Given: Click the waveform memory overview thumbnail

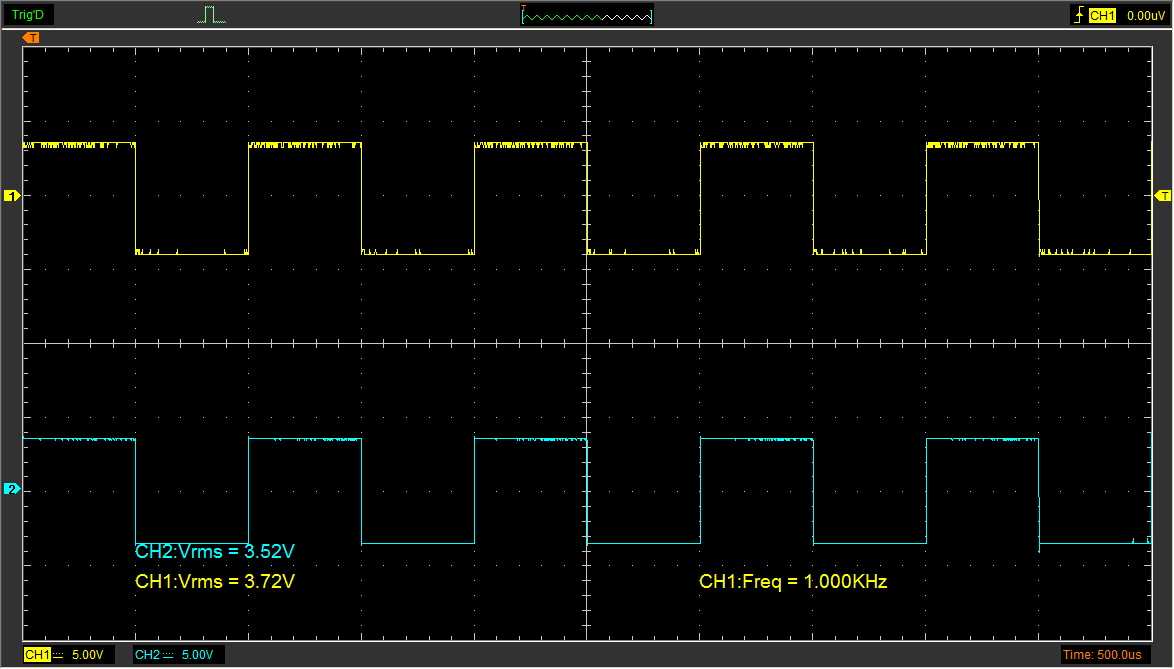Looking at the screenshot, I should pyautogui.click(x=587, y=15).
